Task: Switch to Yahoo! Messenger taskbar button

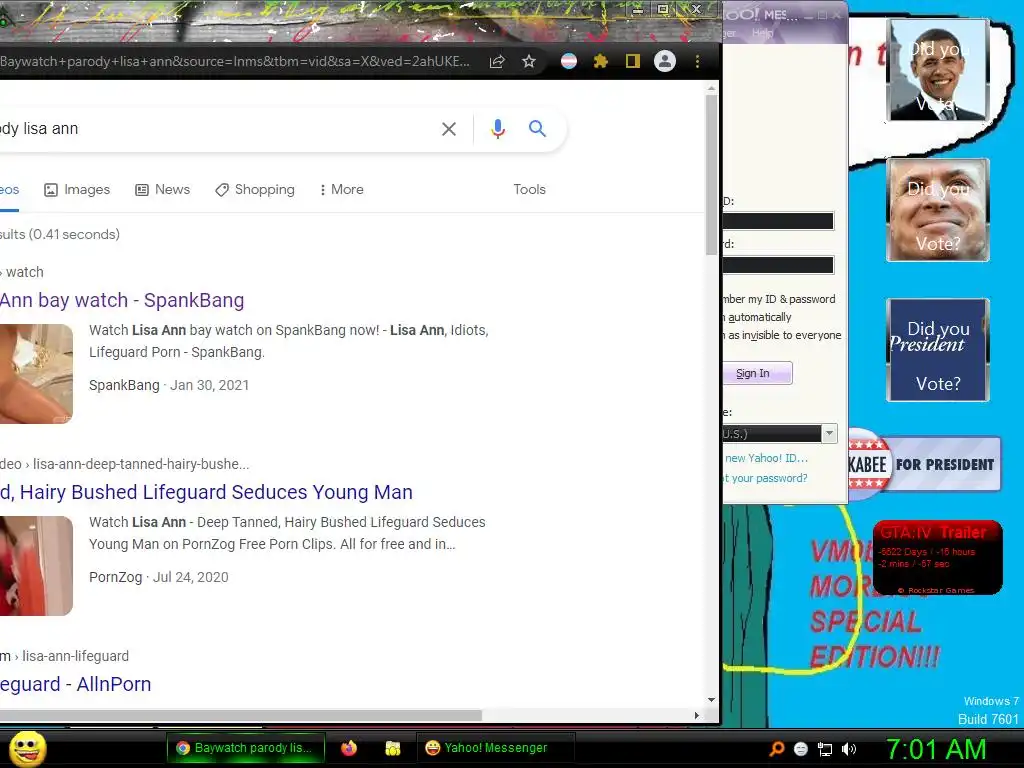Action: click(x=496, y=748)
